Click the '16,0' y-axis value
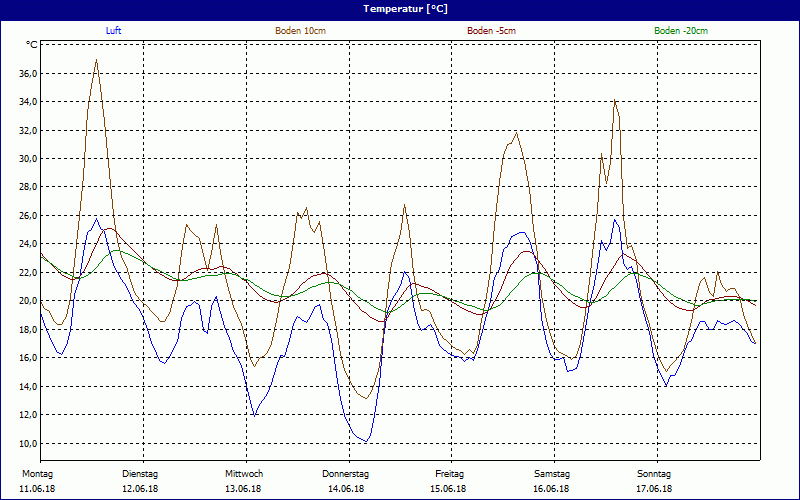This screenshot has width=800, height=500. click(x=28, y=358)
